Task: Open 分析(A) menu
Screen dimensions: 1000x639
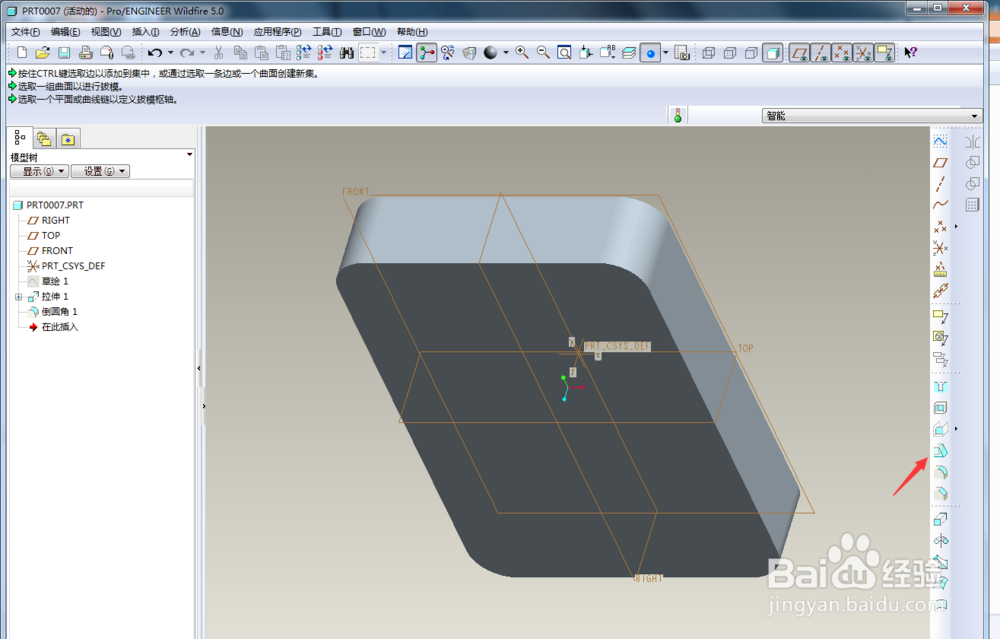Action: coord(185,32)
